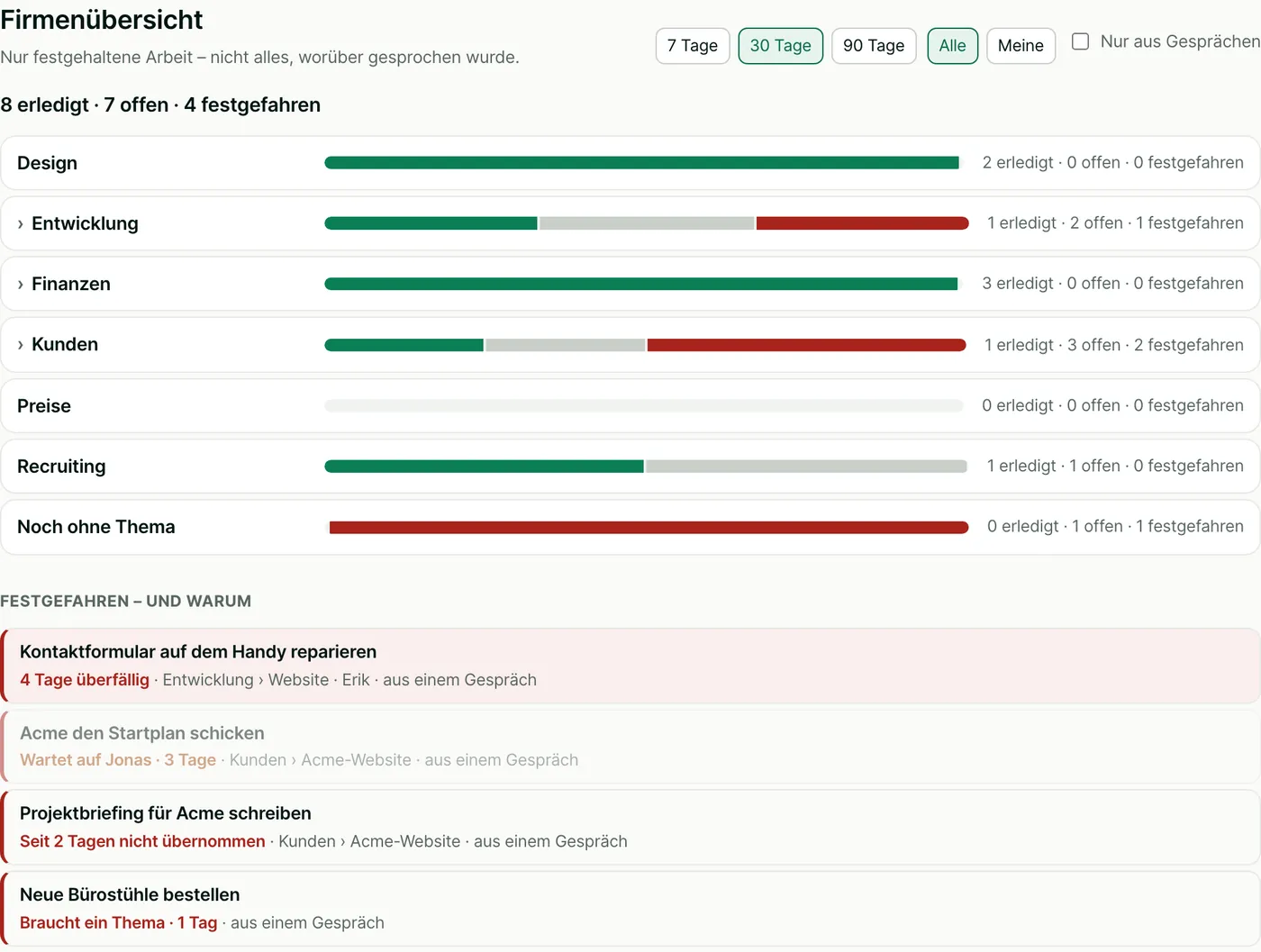Expand the Finanzen row chevron
The width and height of the screenshot is (1261, 952).
(21, 285)
